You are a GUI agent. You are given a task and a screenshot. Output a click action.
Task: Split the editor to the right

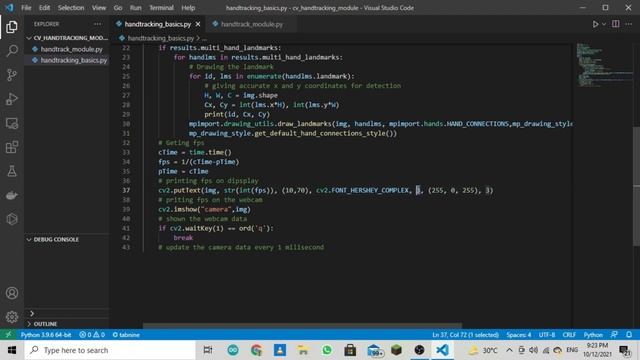(x=616, y=24)
